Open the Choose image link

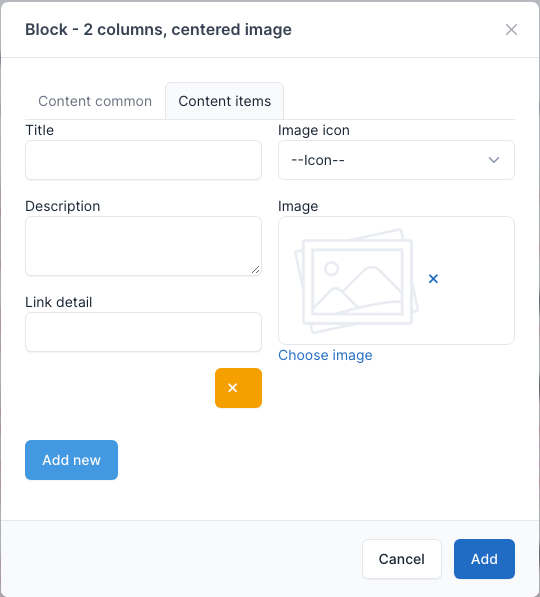click(325, 355)
